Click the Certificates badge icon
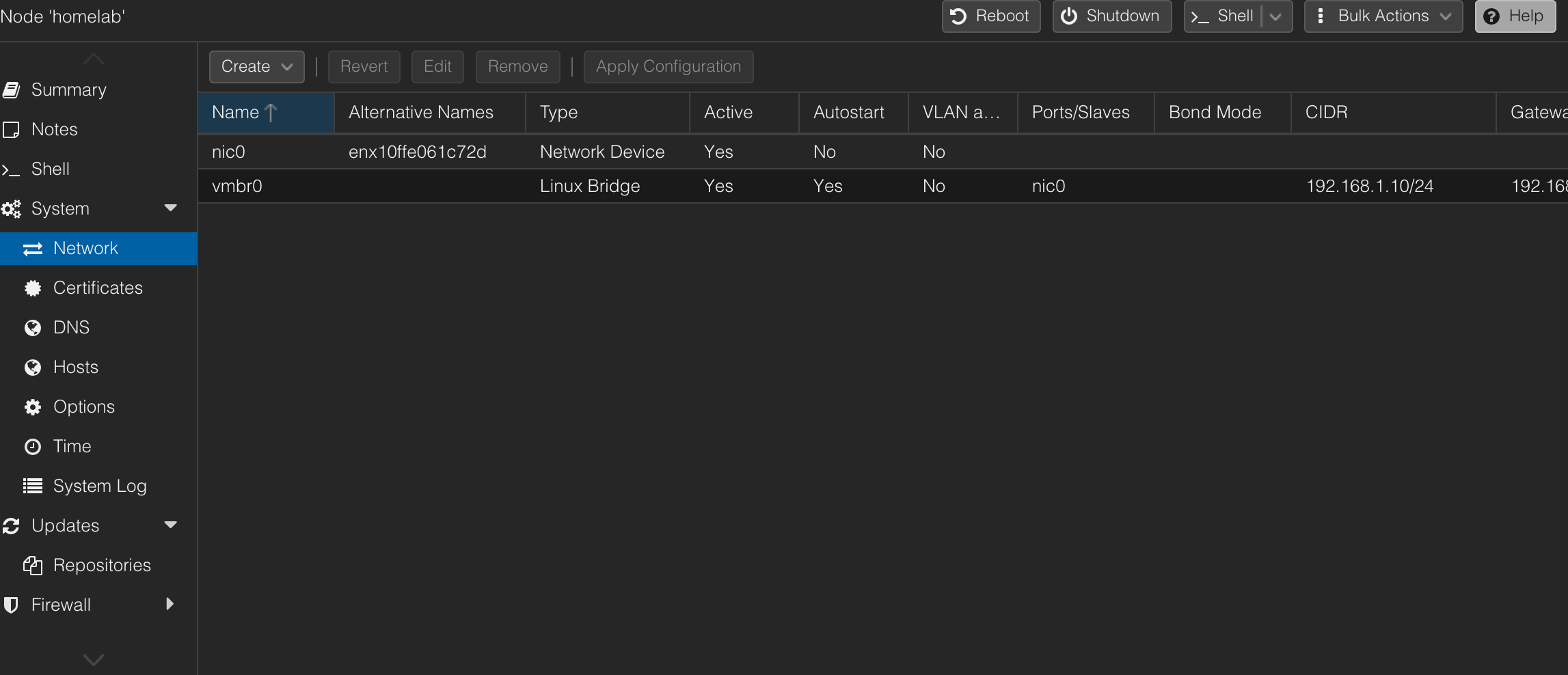The width and height of the screenshot is (1568, 675). 33,288
